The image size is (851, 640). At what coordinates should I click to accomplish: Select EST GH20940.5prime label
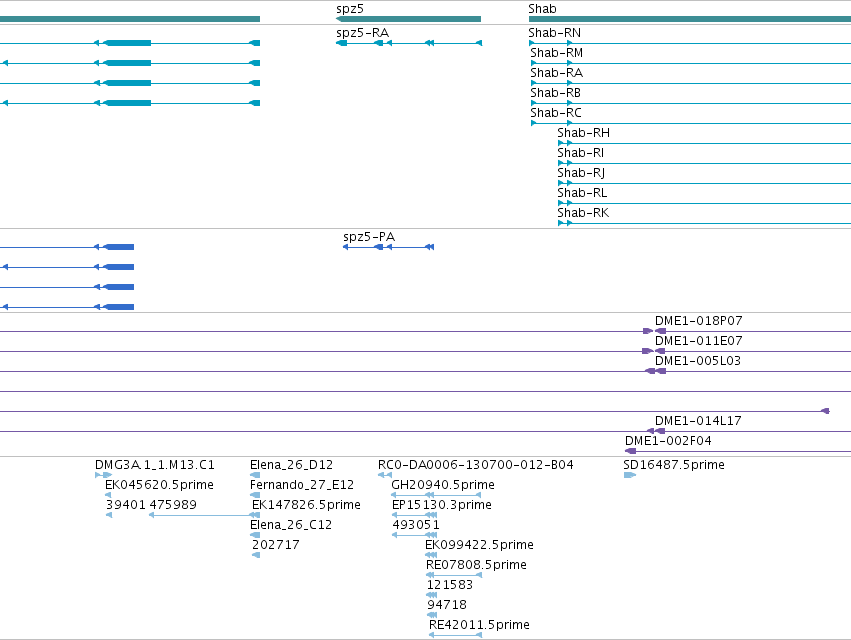443,485
